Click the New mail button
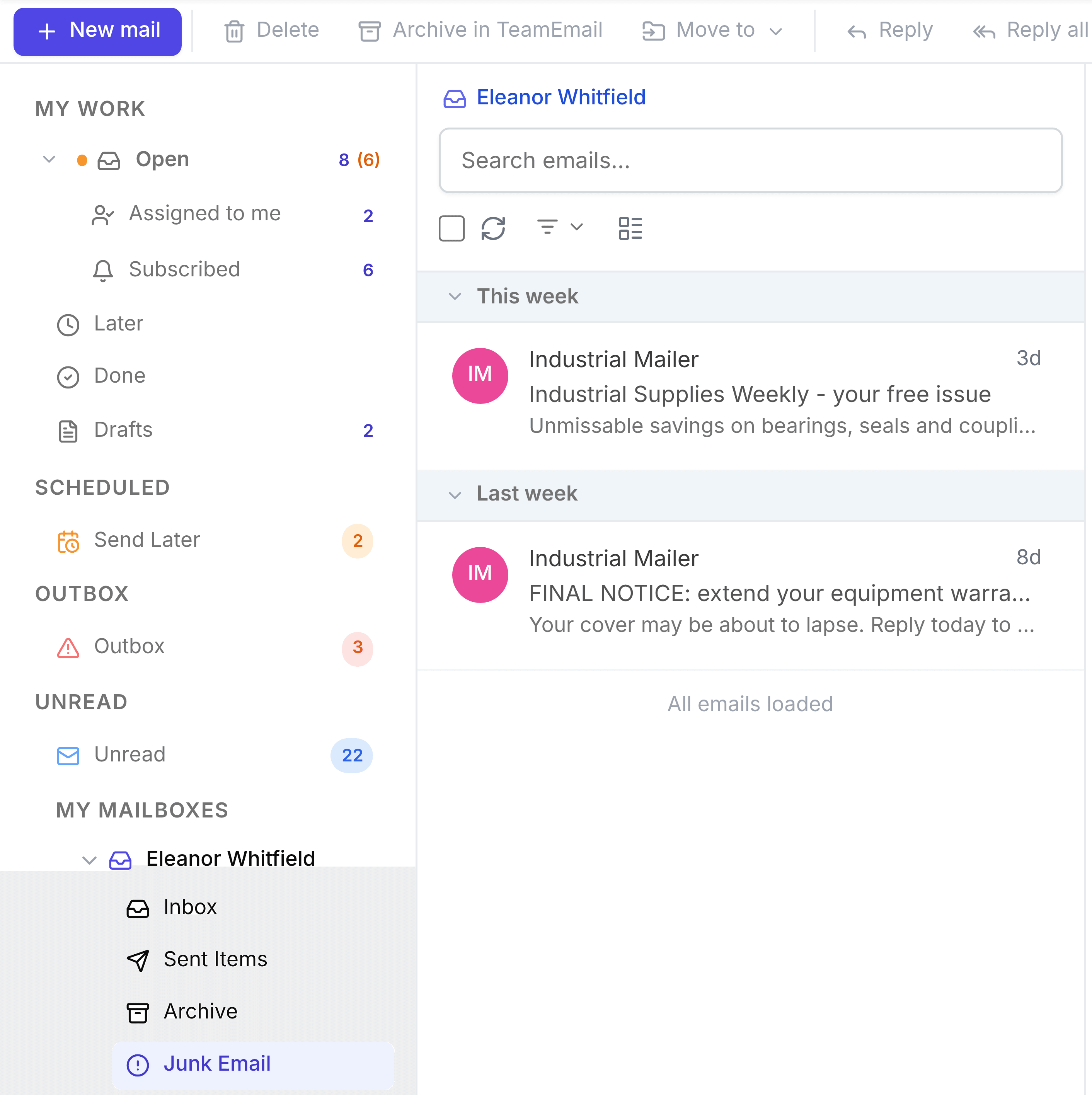The width and height of the screenshot is (1092, 1095). click(x=97, y=31)
